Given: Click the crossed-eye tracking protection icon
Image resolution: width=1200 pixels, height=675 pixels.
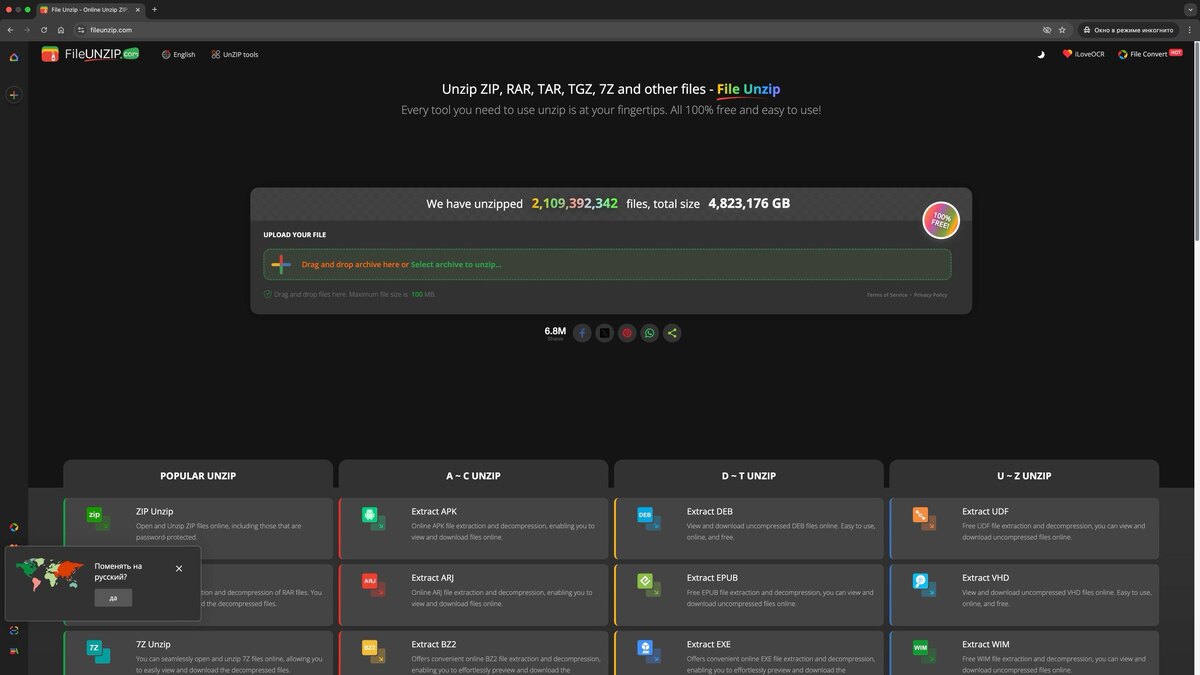Looking at the screenshot, I should (x=1047, y=30).
